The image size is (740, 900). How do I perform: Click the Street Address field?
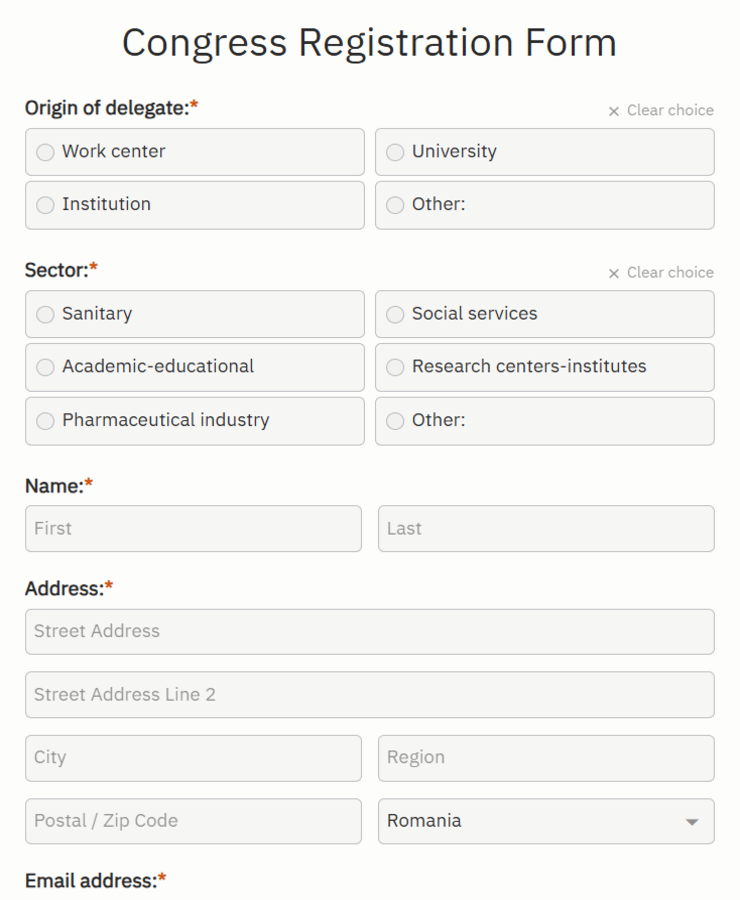coord(369,631)
